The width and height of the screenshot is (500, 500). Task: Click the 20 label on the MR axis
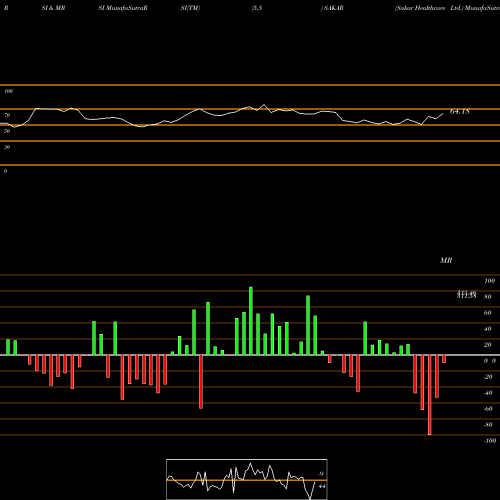[x=488, y=345]
